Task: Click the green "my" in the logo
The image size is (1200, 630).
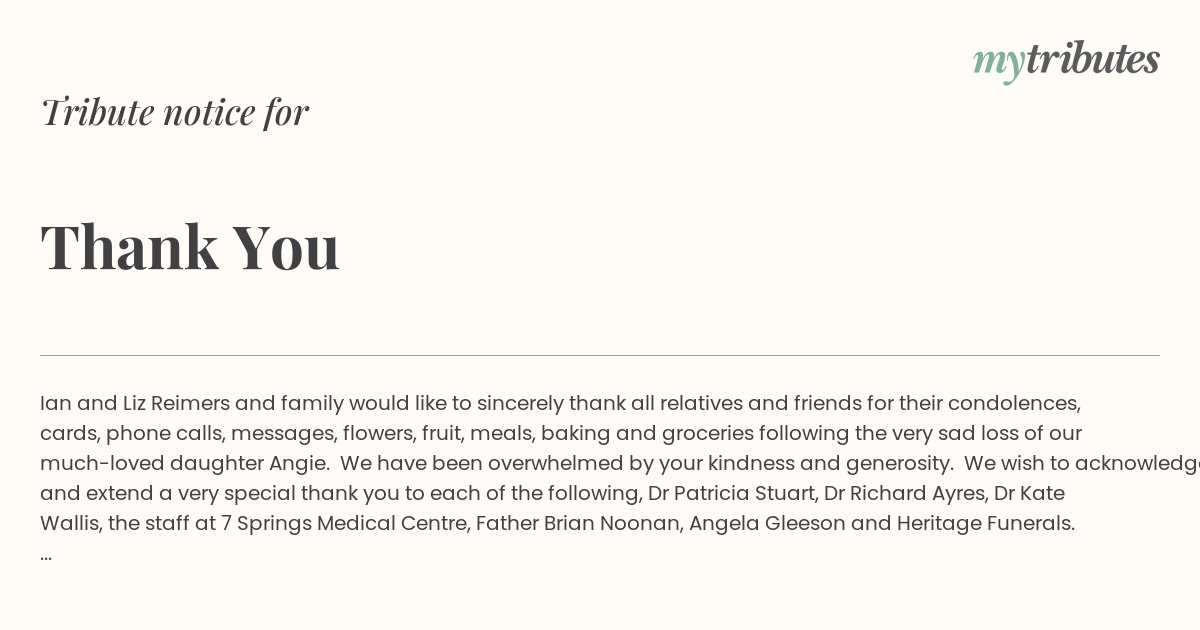Action: pyautogui.click(x=998, y=62)
